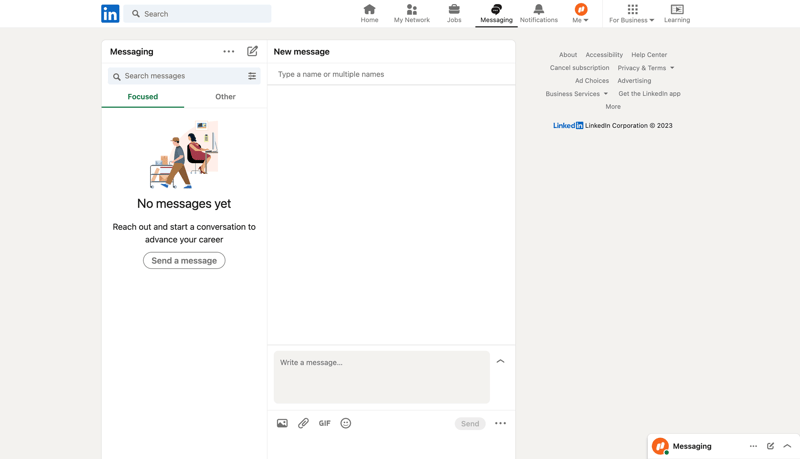Image resolution: width=800 pixels, height=459 pixels.
Task: Open the Help Center link
Action: (649, 55)
